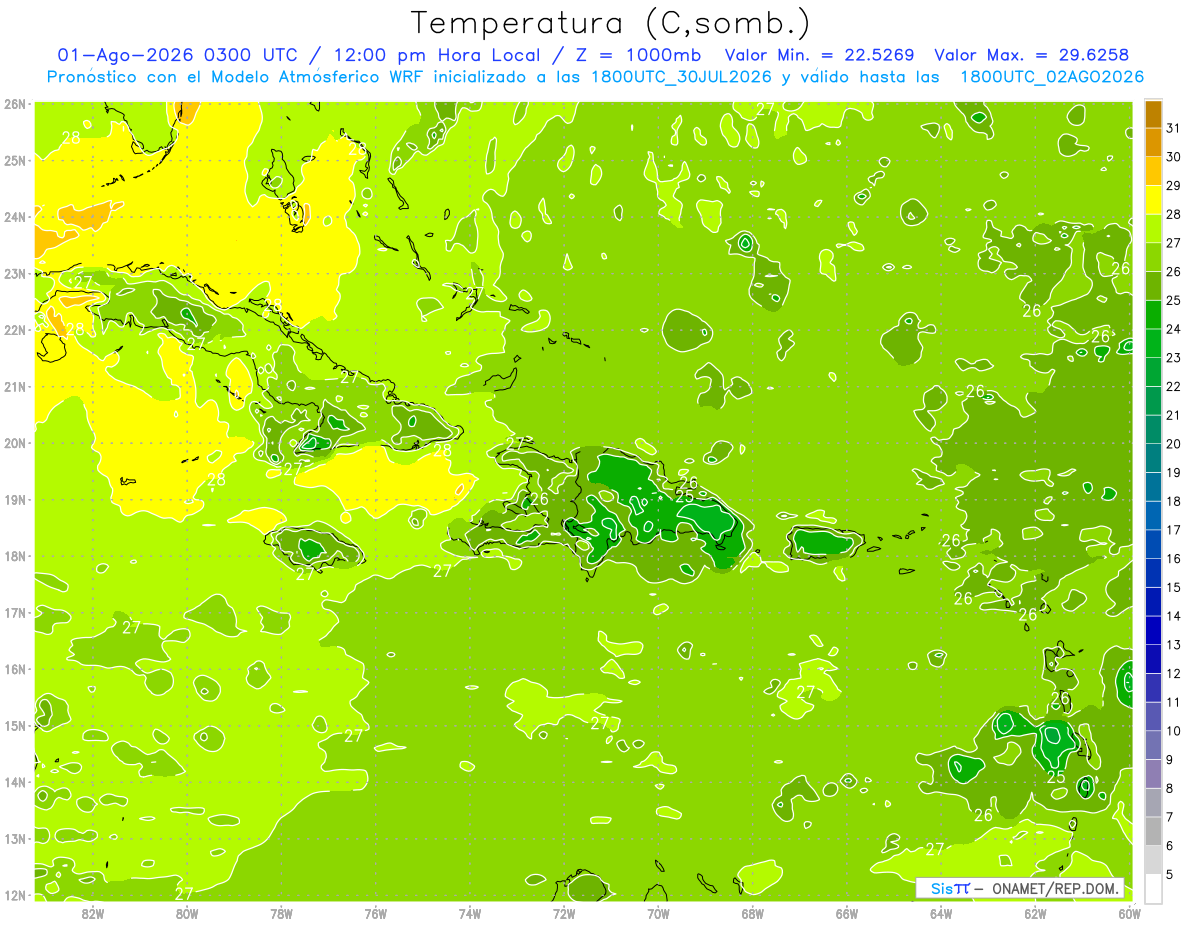Click the 64W longitude label
This screenshot has height=927, width=1200.
point(941,913)
